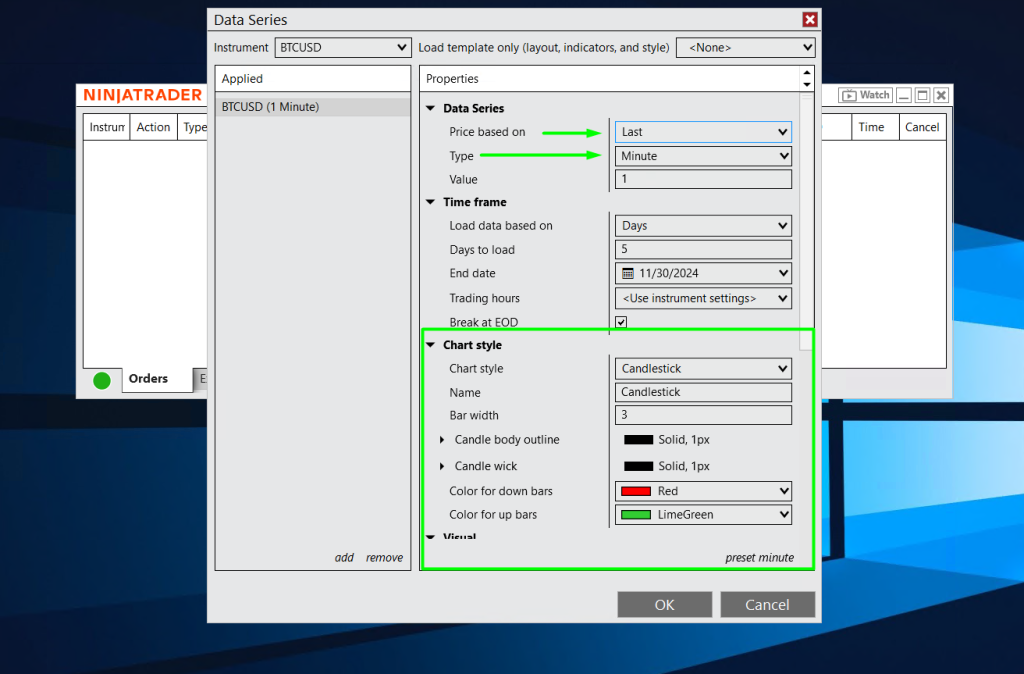Click the OK button
This screenshot has height=674, width=1024.
click(x=664, y=604)
